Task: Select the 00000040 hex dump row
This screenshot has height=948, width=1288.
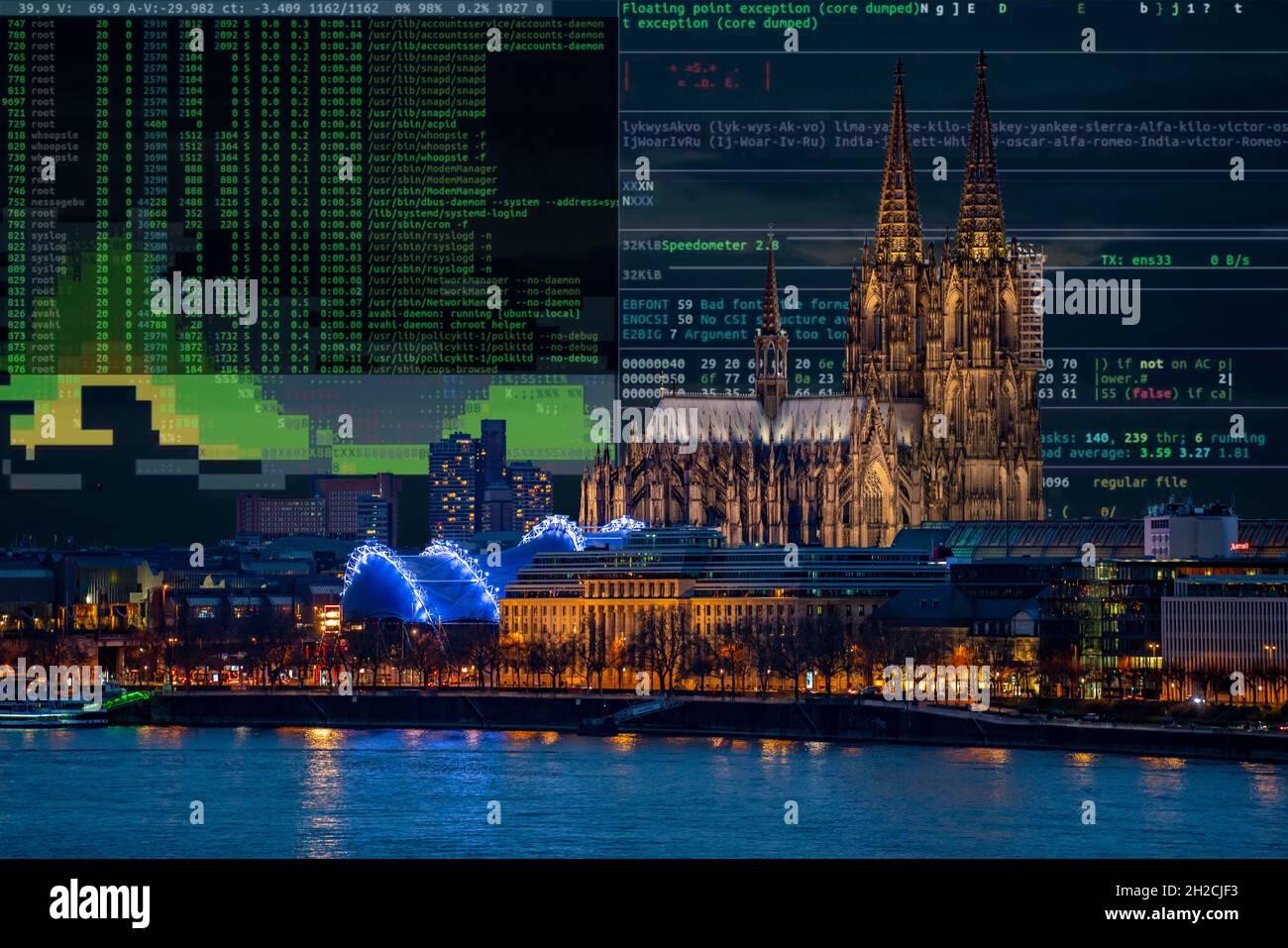Action: (x=926, y=364)
